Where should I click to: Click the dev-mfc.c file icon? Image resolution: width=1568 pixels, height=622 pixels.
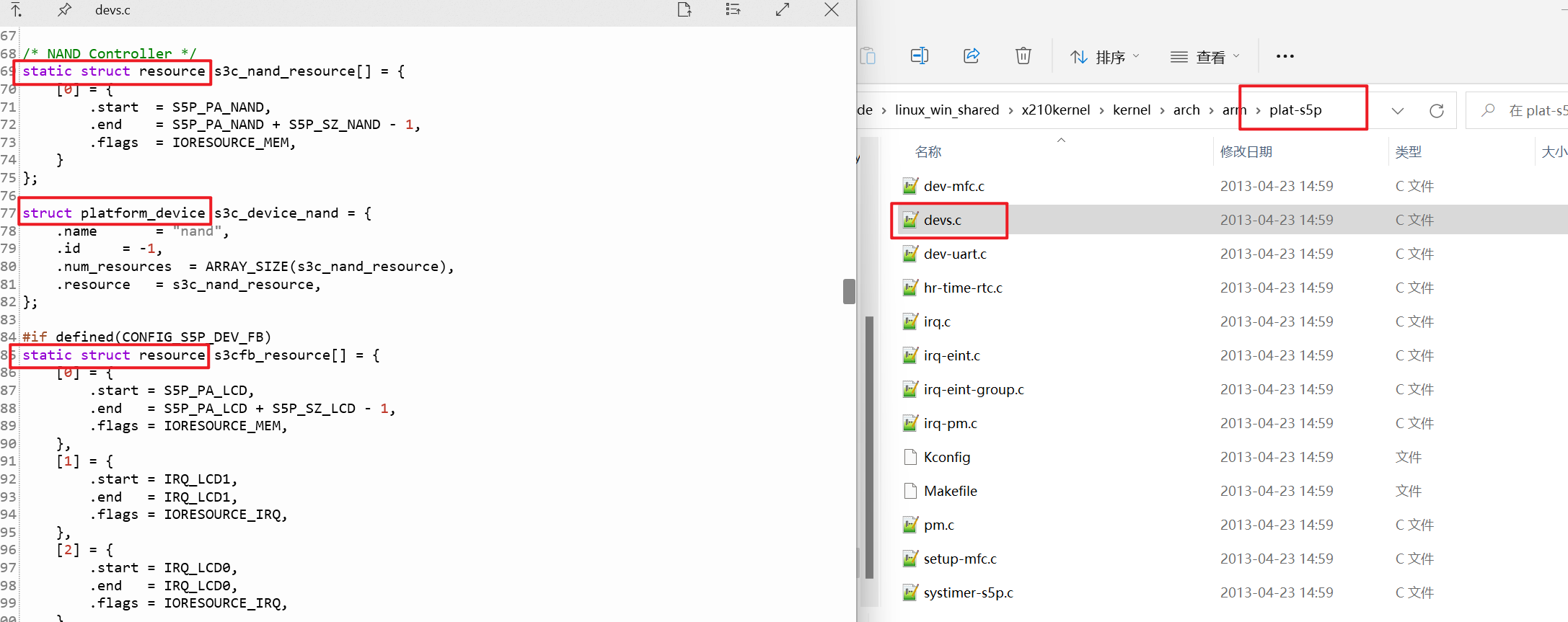pos(910,186)
